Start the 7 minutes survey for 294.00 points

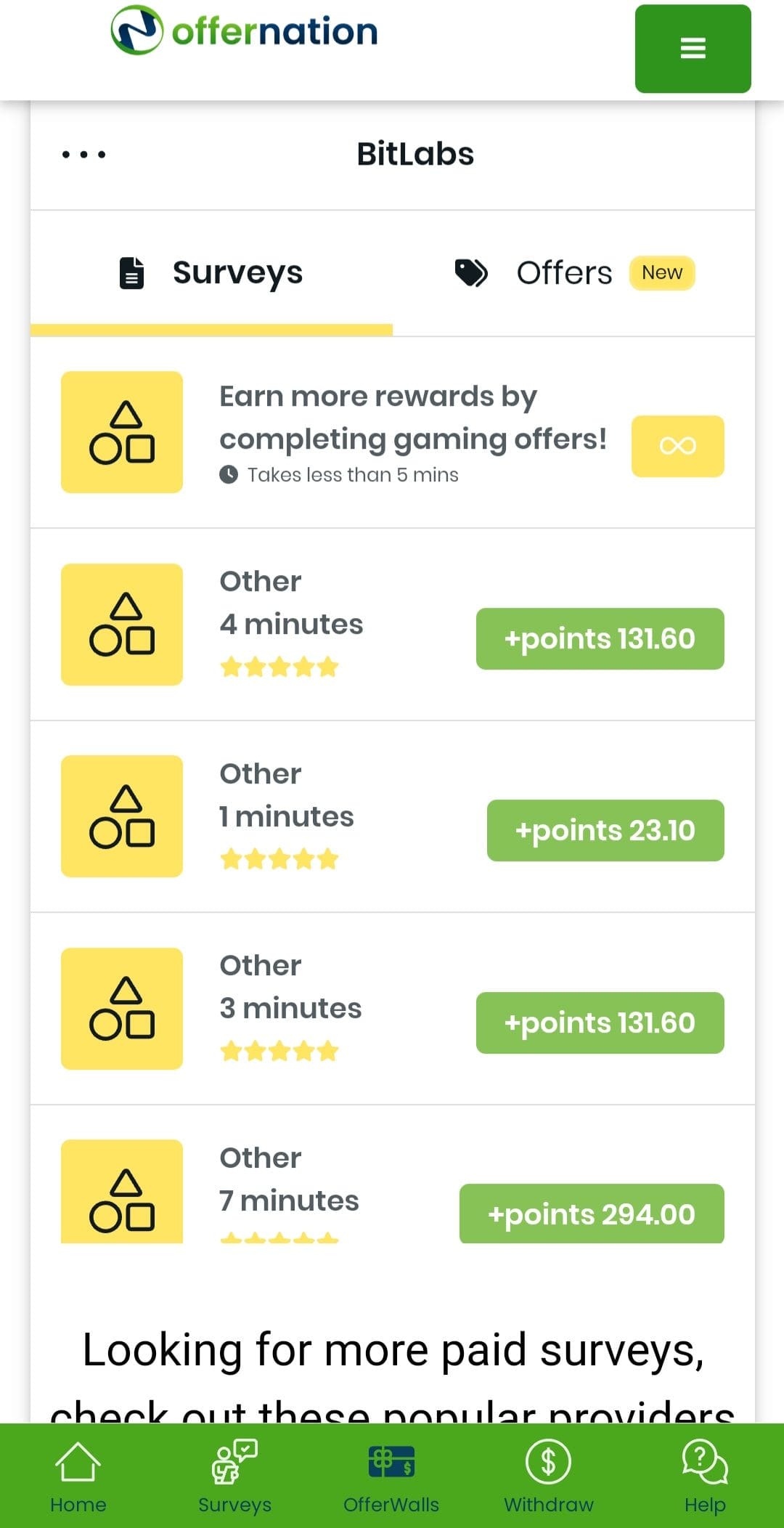[x=592, y=1214]
